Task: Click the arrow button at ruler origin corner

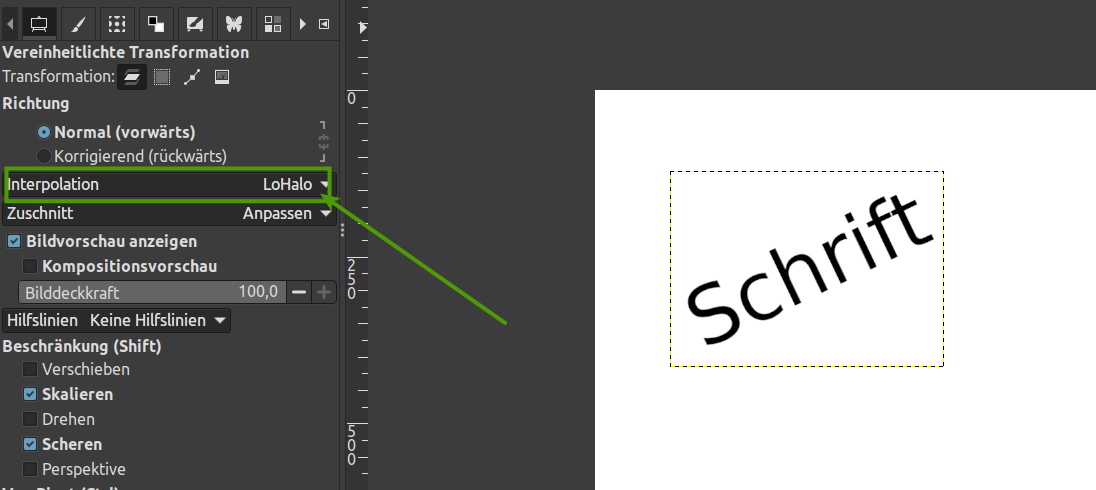Action: coord(362,28)
